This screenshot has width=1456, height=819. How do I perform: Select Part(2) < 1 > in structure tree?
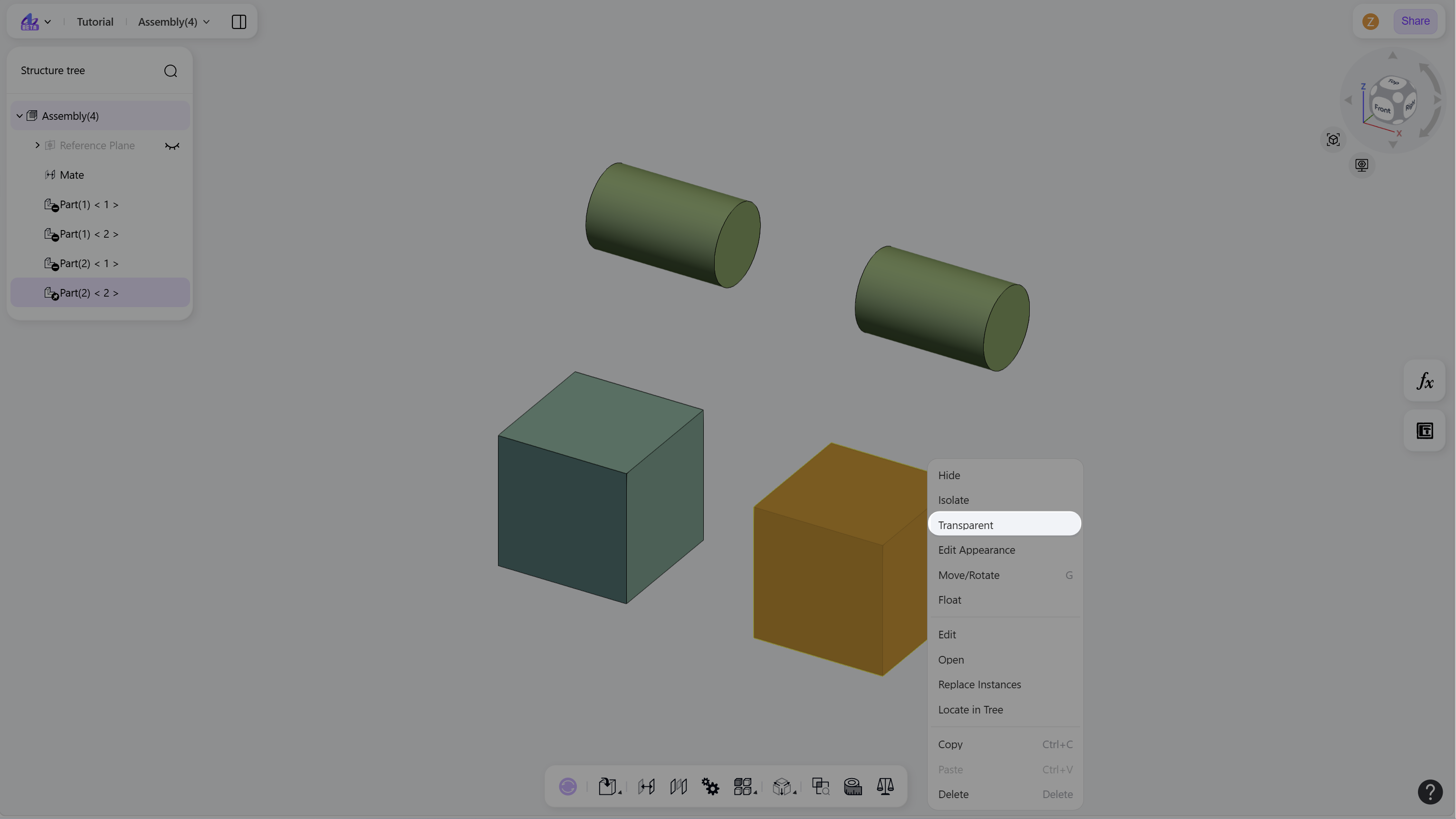click(x=100, y=263)
